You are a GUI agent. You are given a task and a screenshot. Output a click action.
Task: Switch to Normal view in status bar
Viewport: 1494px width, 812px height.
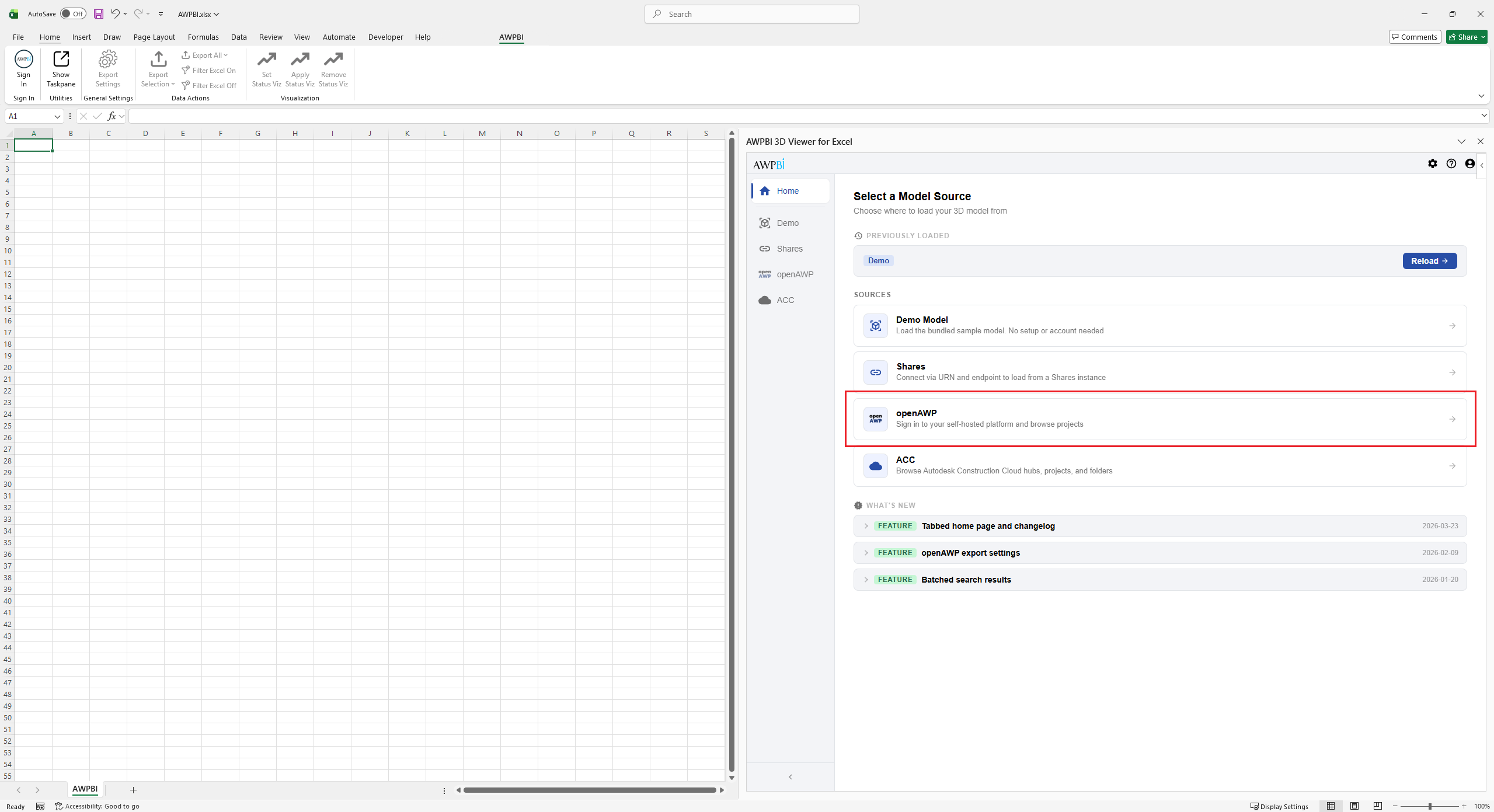pyautogui.click(x=1331, y=806)
